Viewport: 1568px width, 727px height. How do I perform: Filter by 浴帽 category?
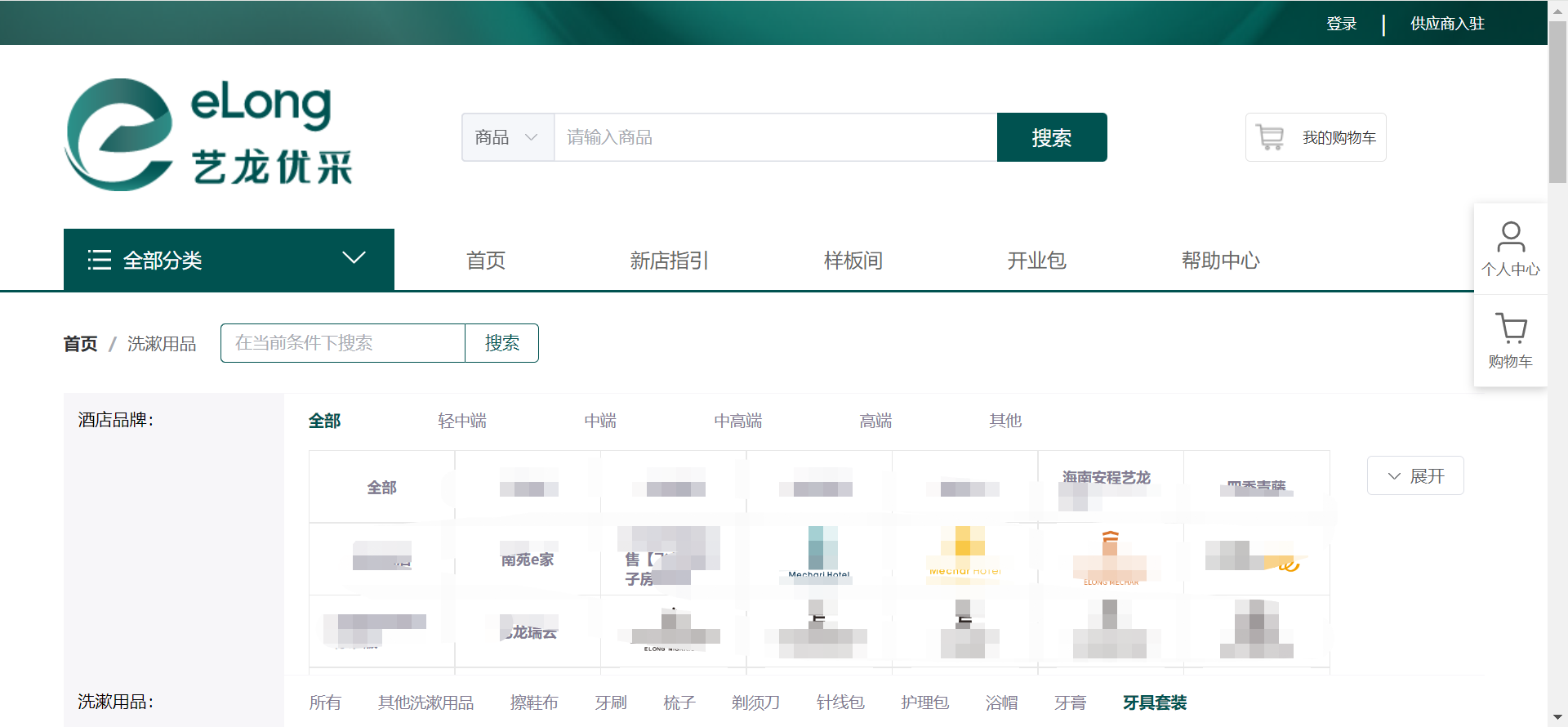click(x=1002, y=702)
